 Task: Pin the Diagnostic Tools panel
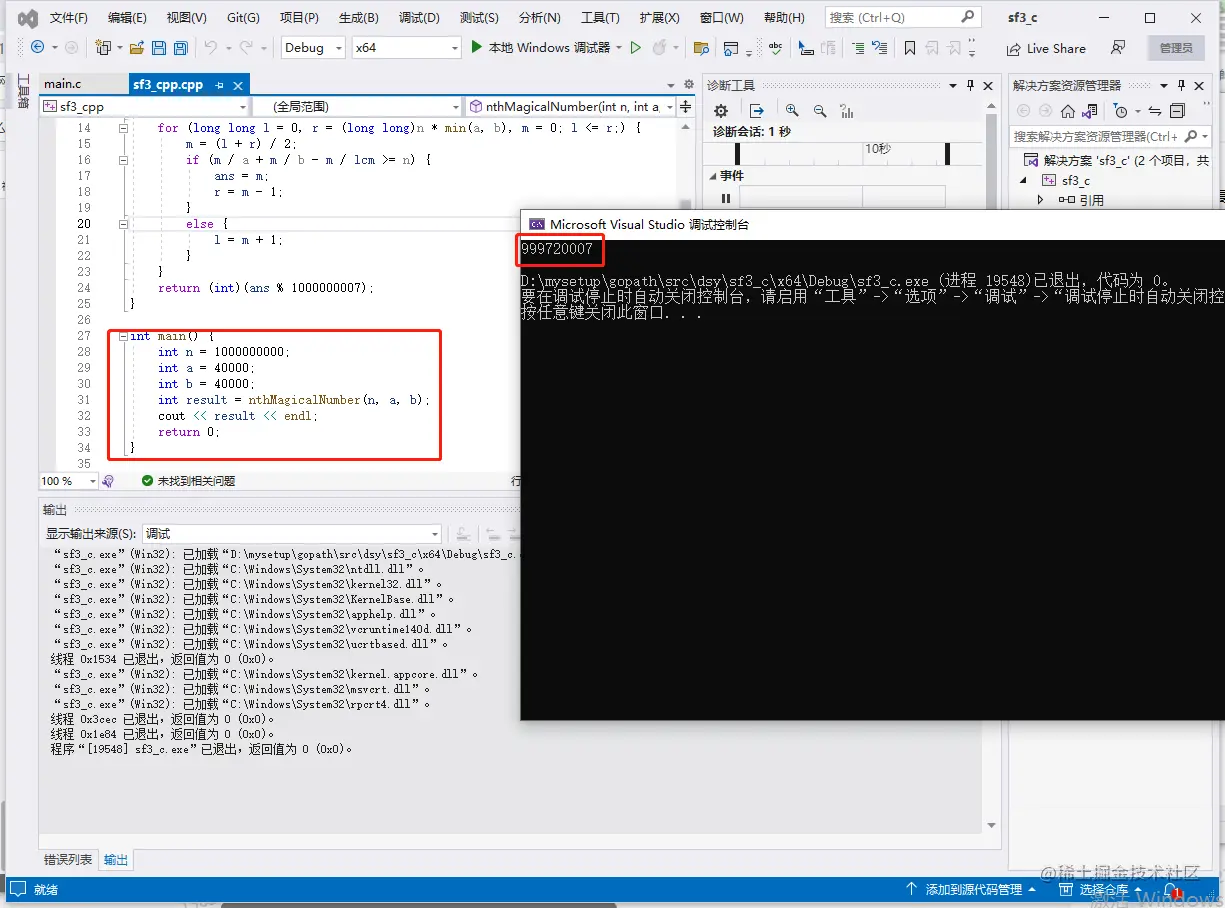pos(969,85)
